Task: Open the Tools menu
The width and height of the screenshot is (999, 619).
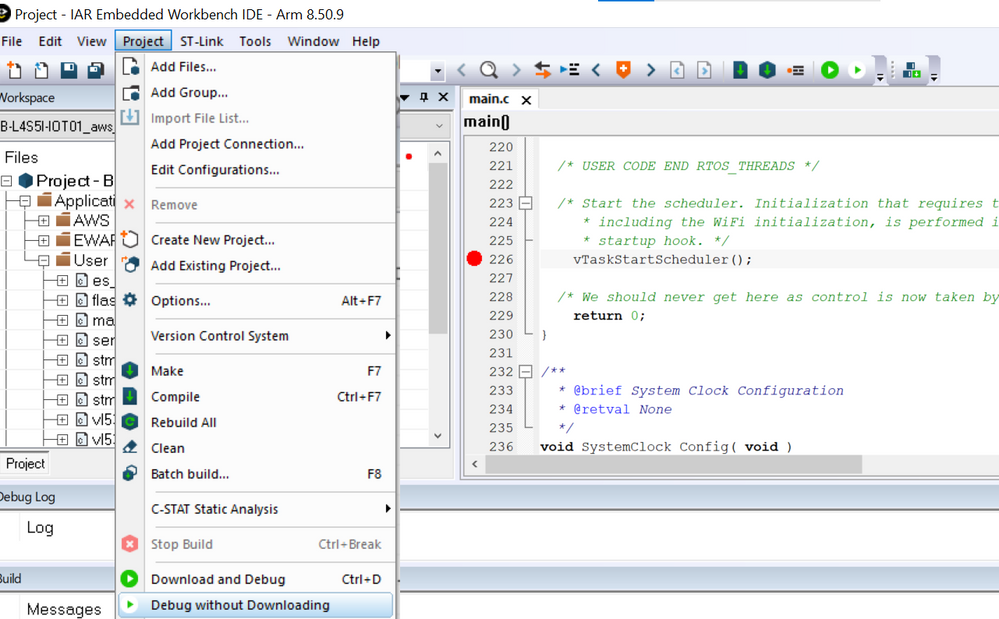Action: (x=255, y=41)
